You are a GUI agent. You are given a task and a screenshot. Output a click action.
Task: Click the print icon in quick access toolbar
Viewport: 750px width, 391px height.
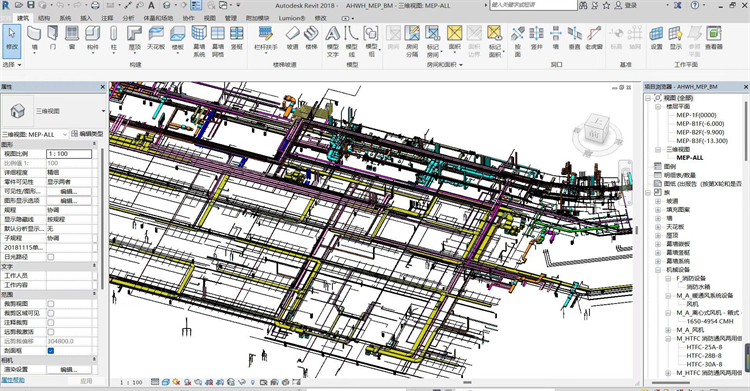[95, 5]
